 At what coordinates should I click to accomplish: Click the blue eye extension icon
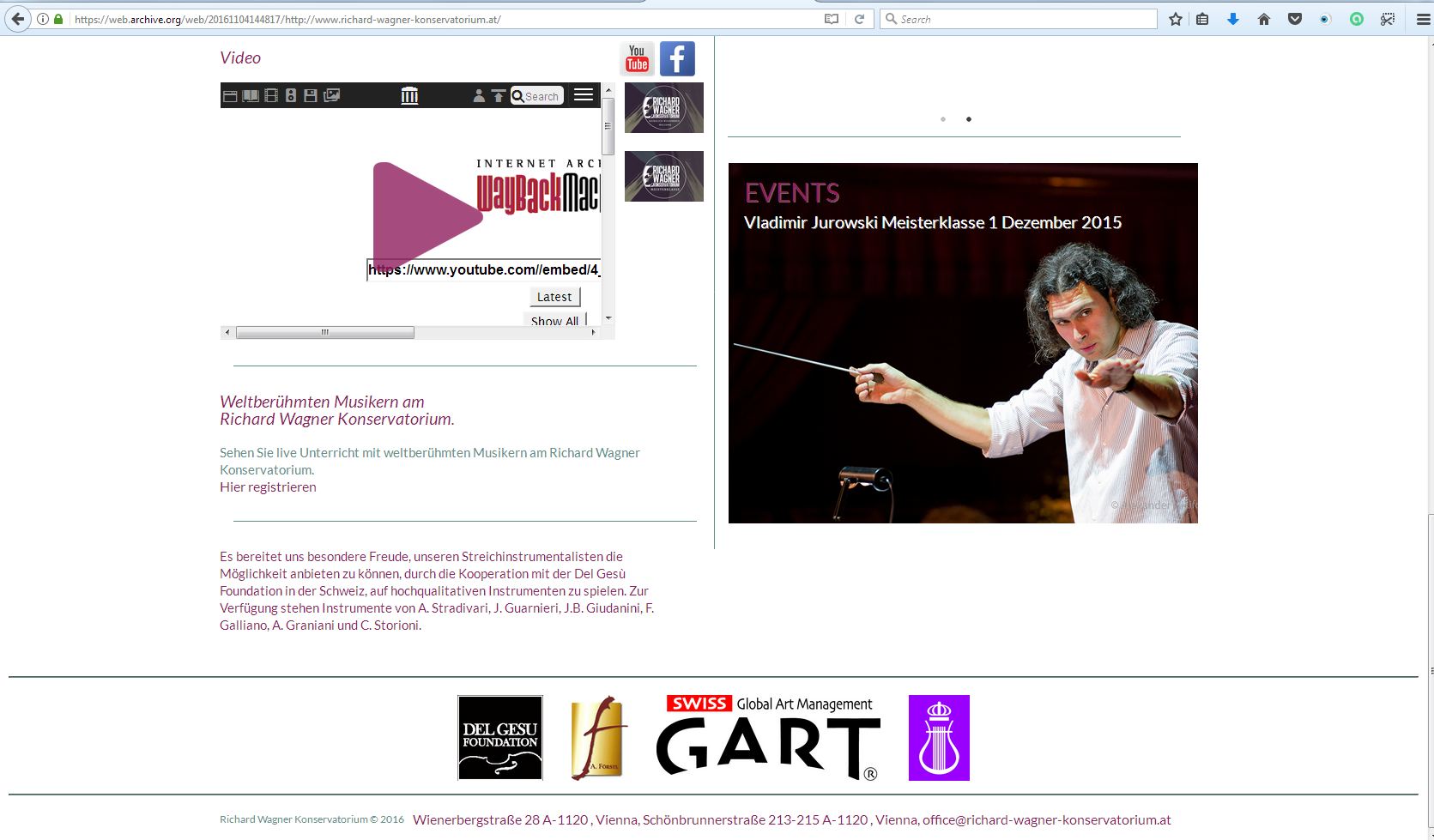point(1325,19)
